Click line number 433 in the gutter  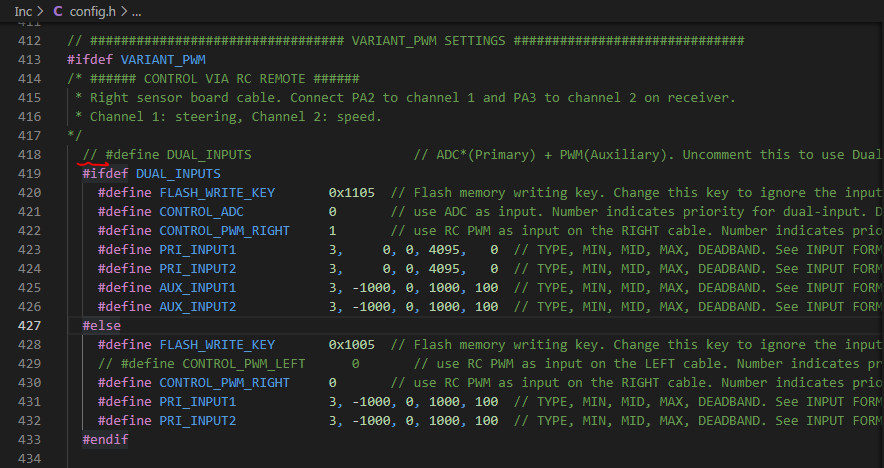click(x=30, y=440)
